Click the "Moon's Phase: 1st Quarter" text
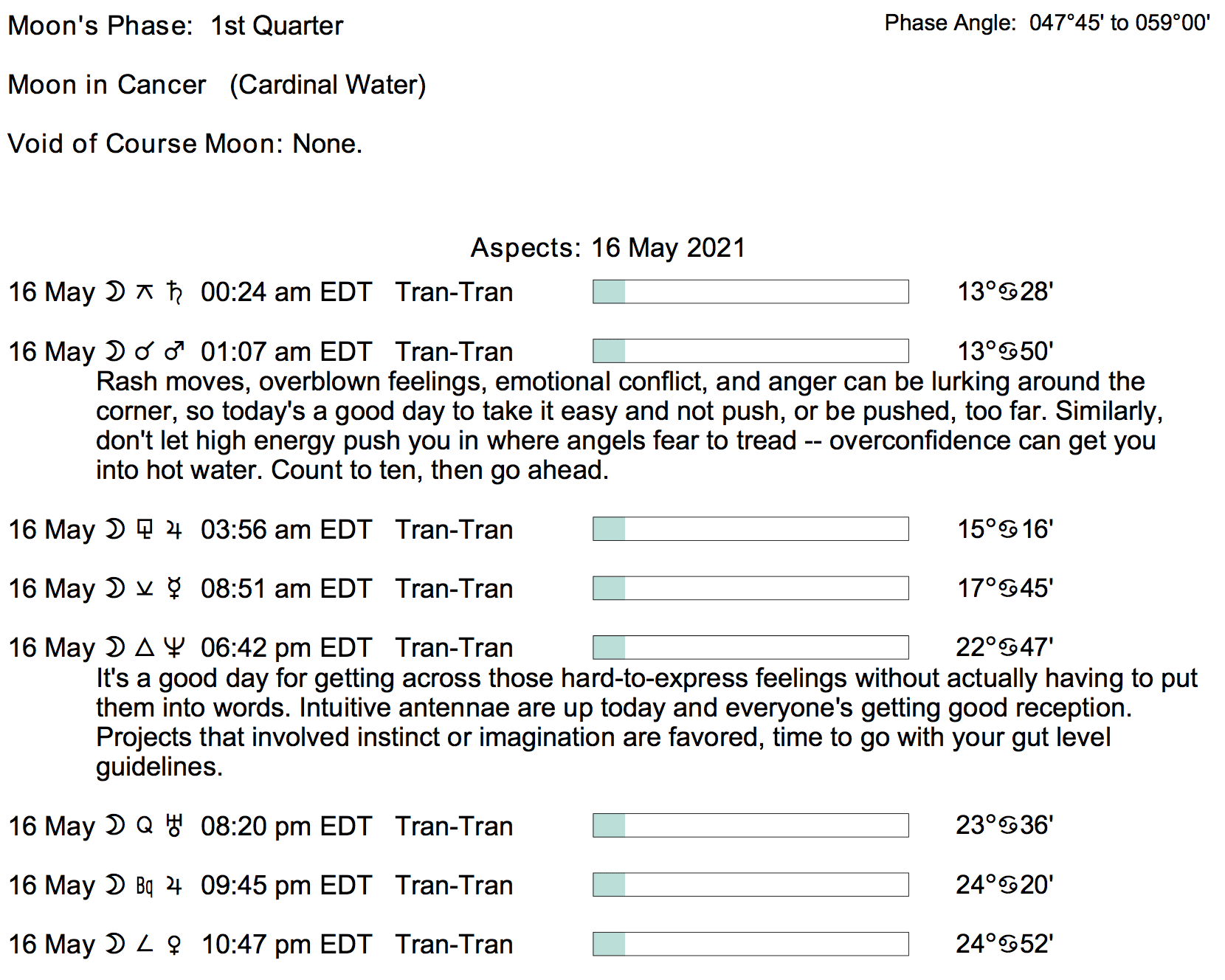The height and width of the screenshot is (980, 1225). (176, 26)
